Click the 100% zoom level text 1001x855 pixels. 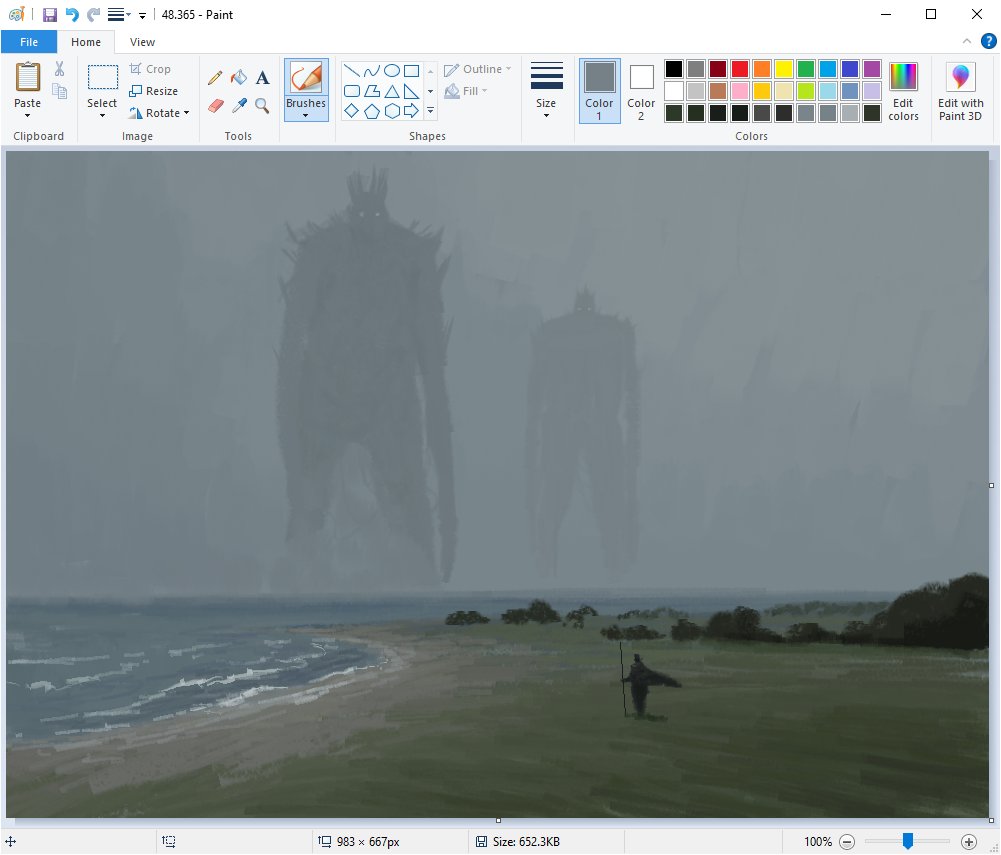(818, 842)
